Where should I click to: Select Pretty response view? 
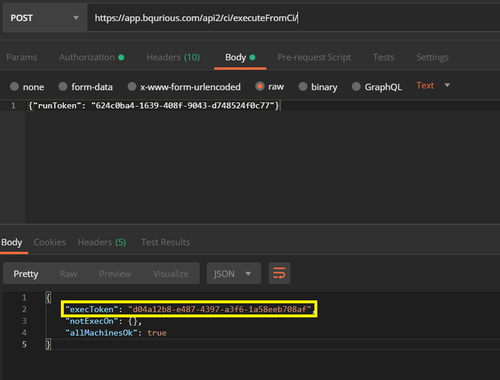[26, 274]
